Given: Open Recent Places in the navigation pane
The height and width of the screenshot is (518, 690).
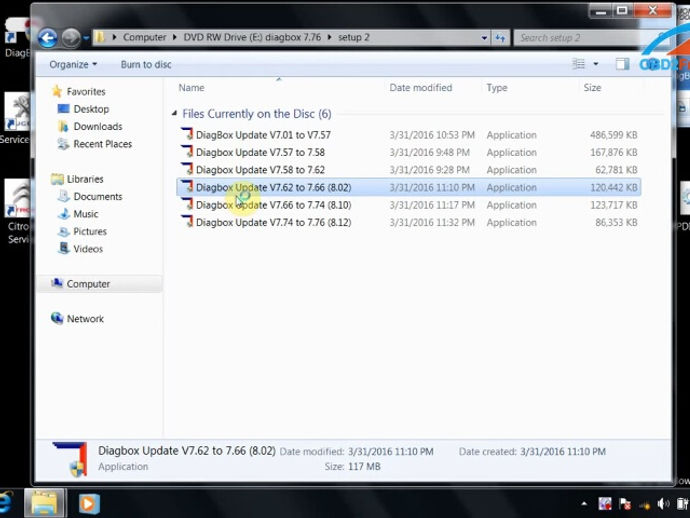Looking at the screenshot, I should pyautogui.click(x=103, y=144).
